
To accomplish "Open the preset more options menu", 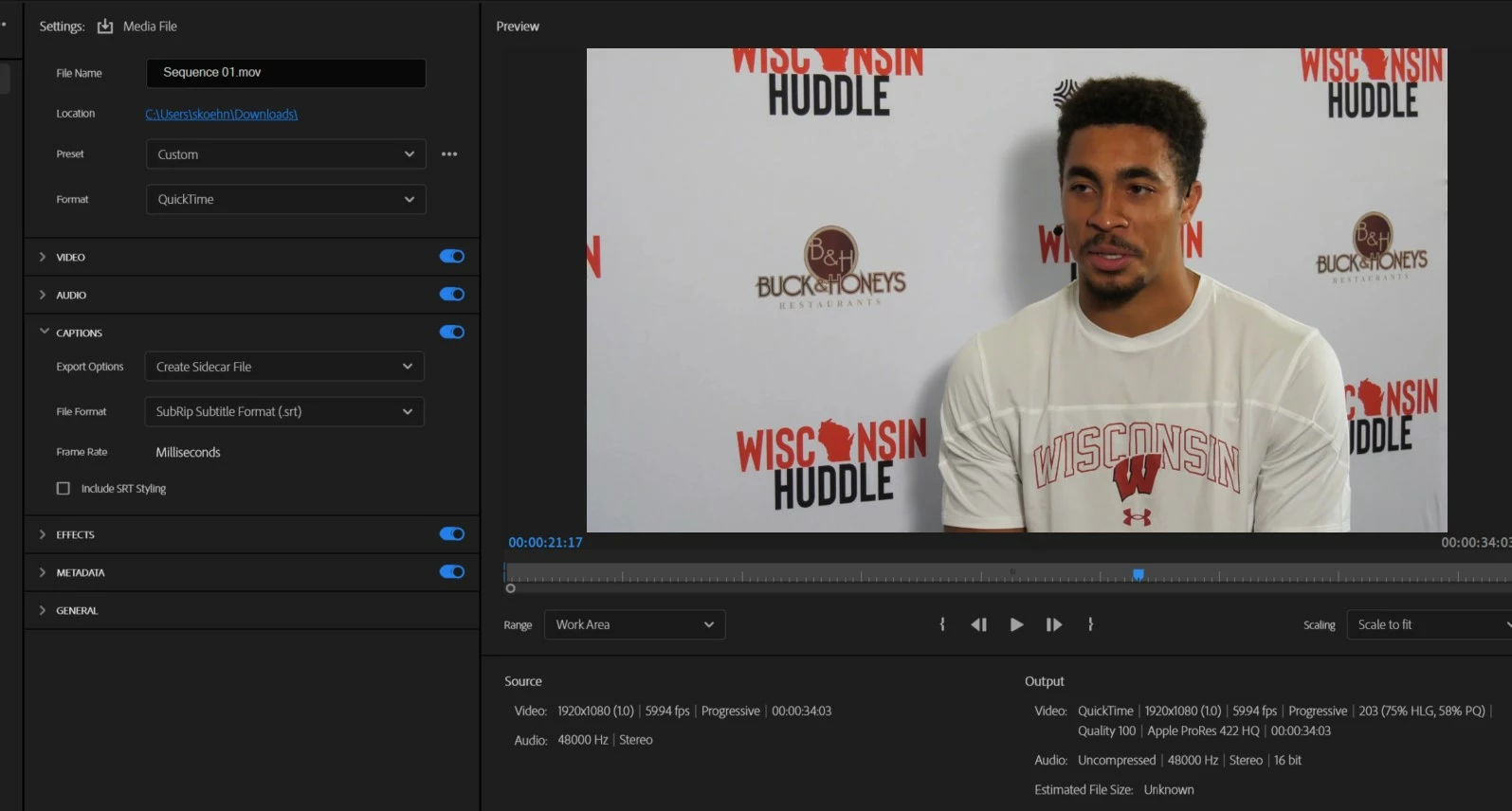I will pos(449,153).
